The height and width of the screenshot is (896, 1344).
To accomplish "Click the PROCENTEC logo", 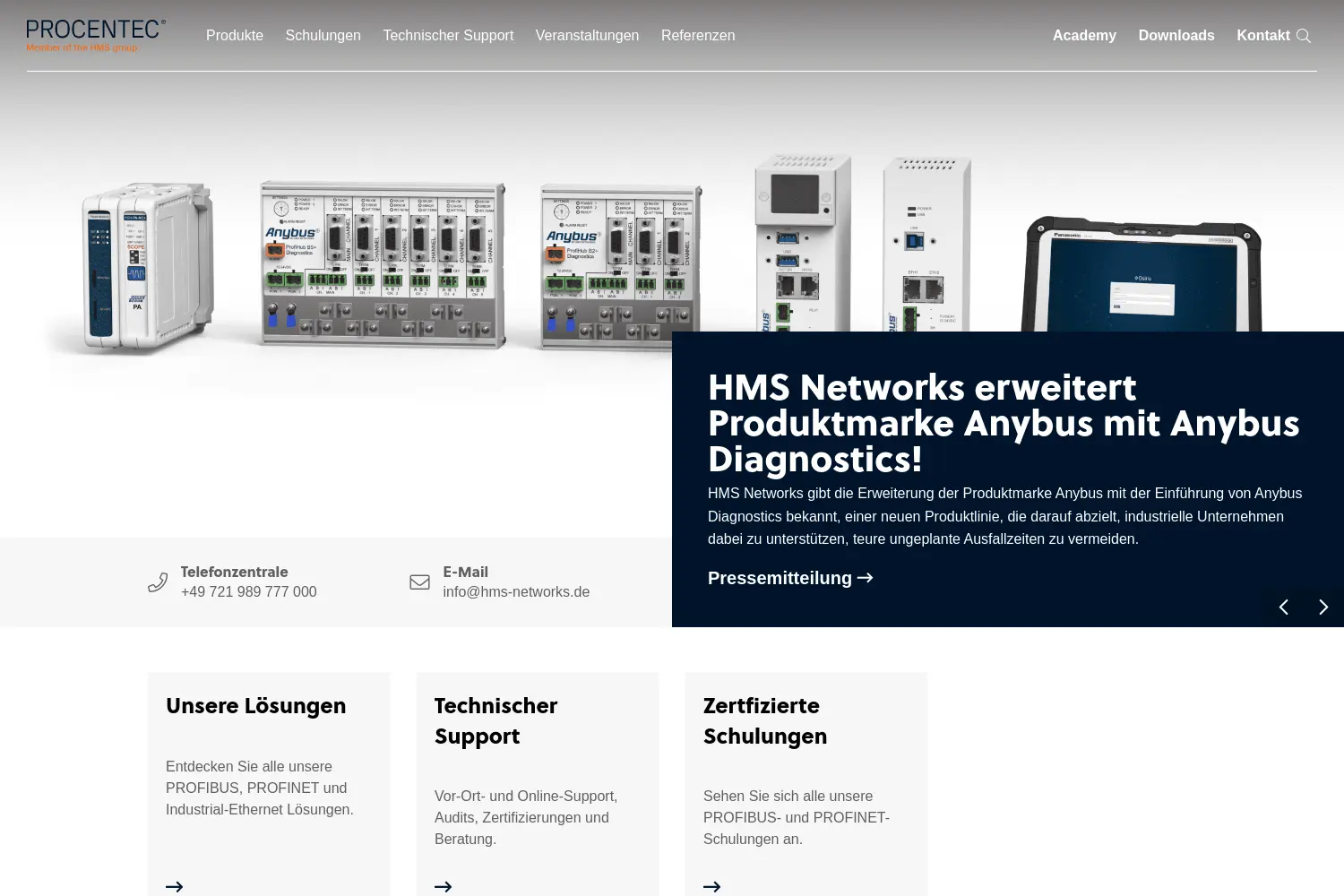I will tap(96, 35).
